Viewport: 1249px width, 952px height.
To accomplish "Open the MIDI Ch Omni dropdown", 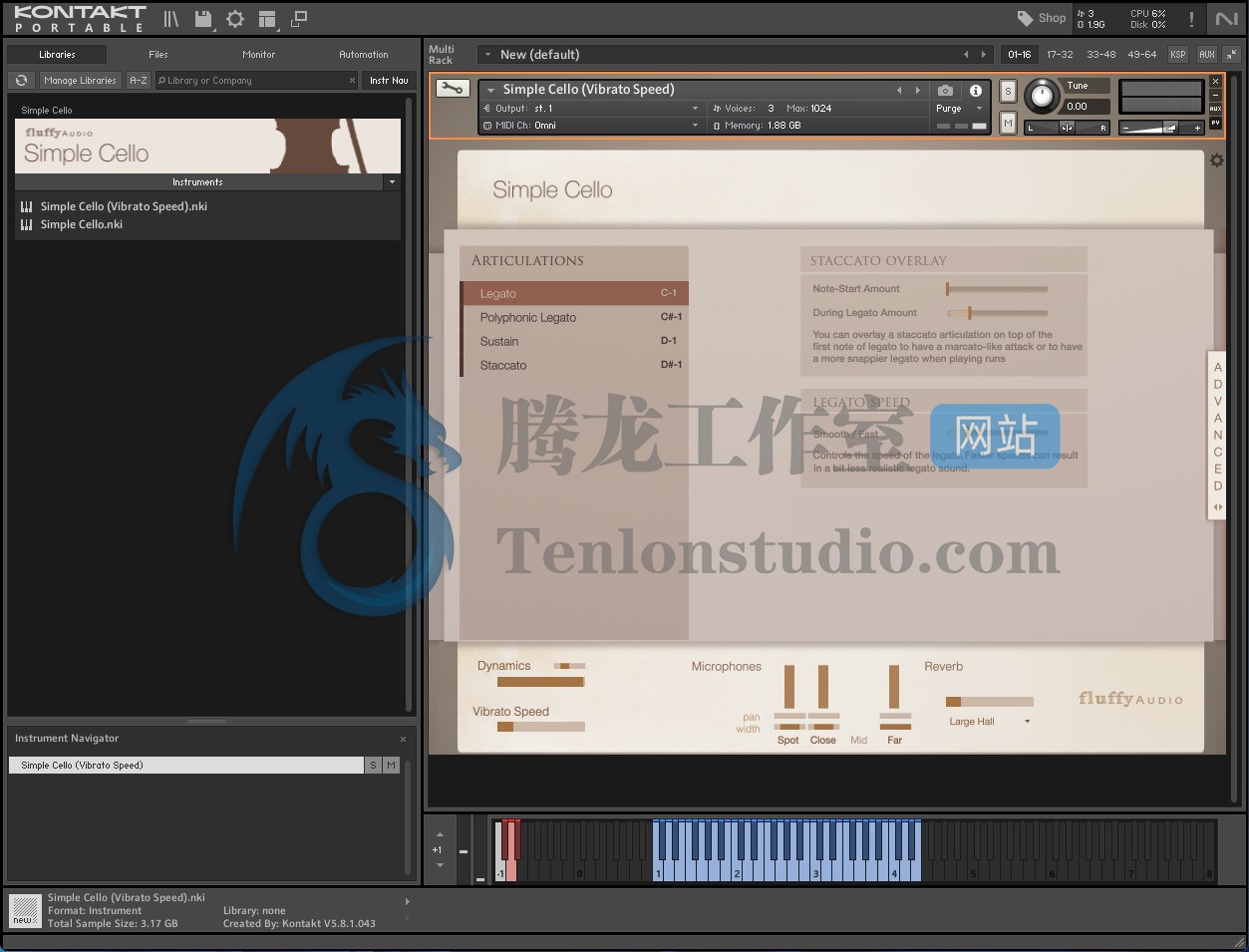I will click(592, 126).
